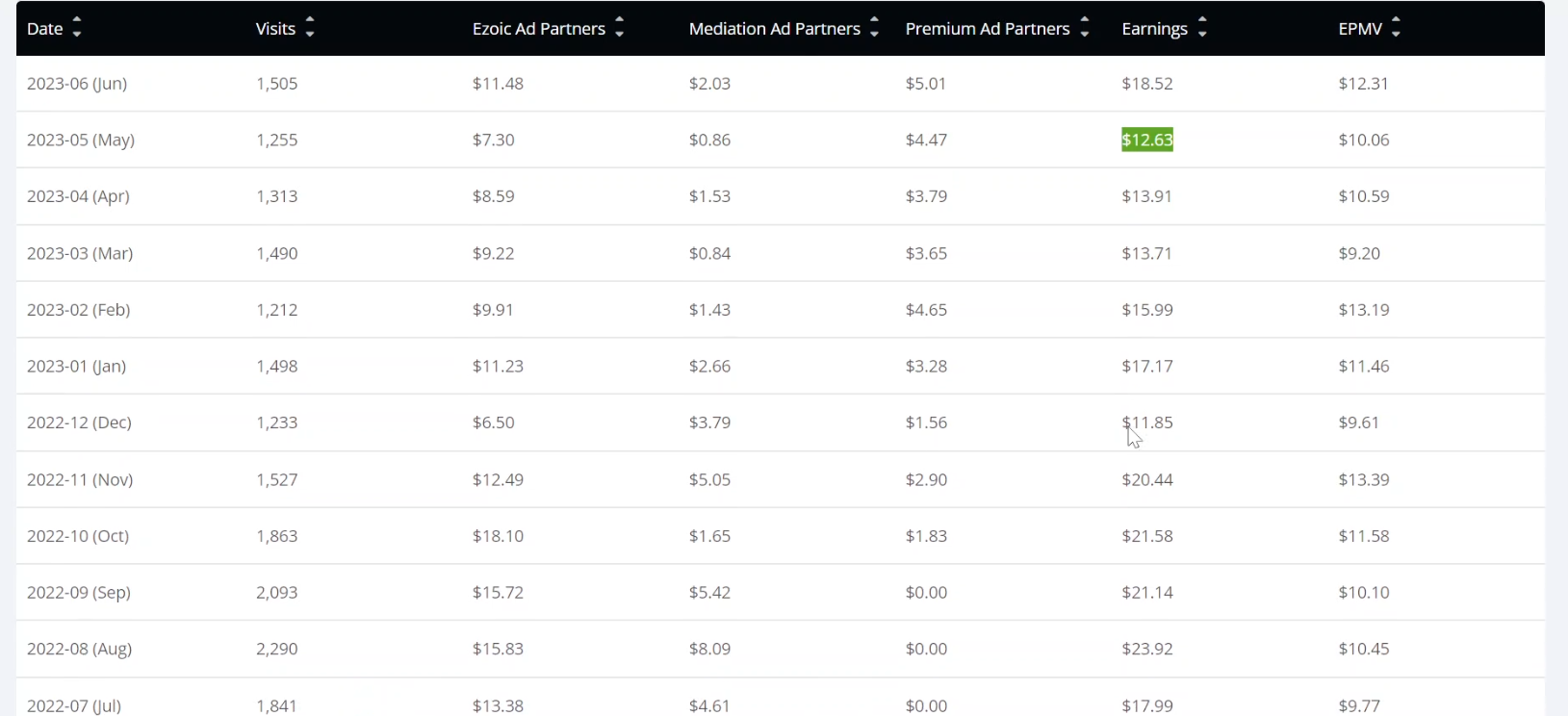Click the Earnings column header text
This screenshot has width=1568, height=716.
point(1154,29)
